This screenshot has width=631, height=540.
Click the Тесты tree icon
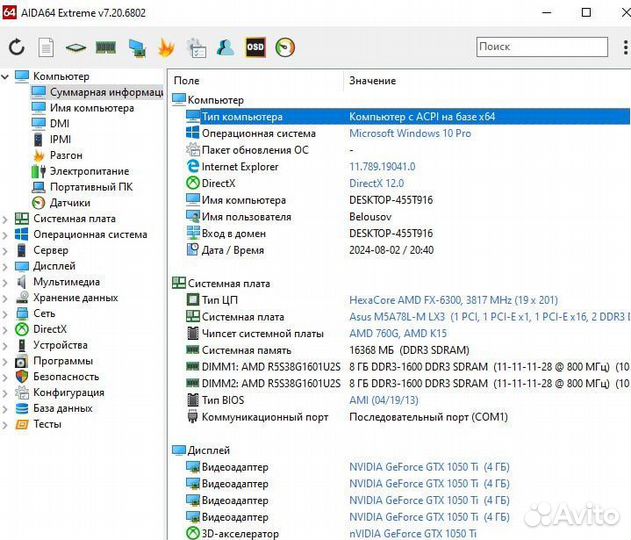22,424
